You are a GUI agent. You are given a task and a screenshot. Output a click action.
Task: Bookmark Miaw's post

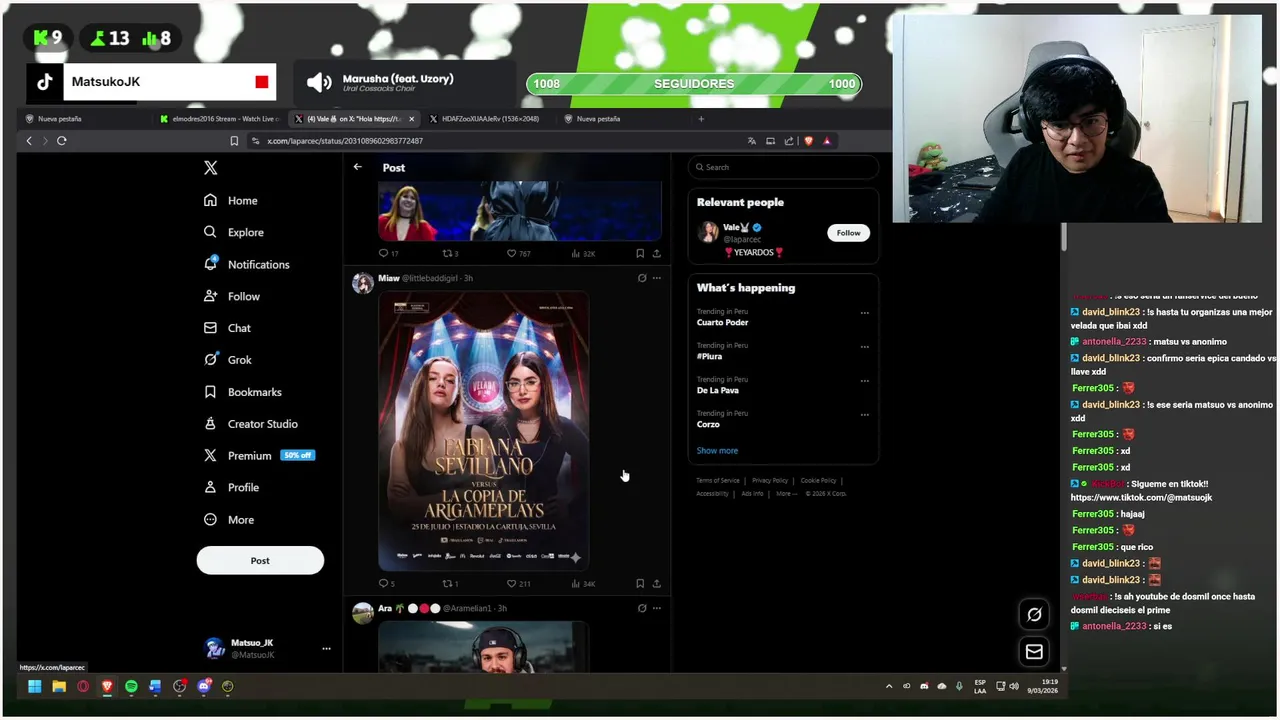pyautogui.click(x=640, y=583)
